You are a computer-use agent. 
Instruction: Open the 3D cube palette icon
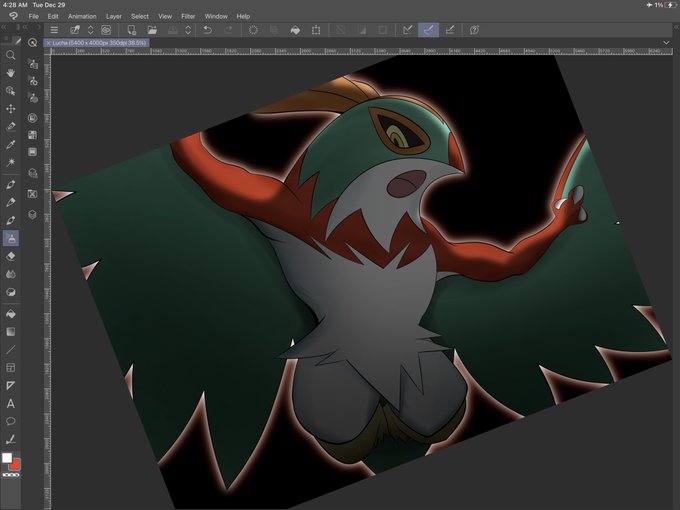point(33,215)
